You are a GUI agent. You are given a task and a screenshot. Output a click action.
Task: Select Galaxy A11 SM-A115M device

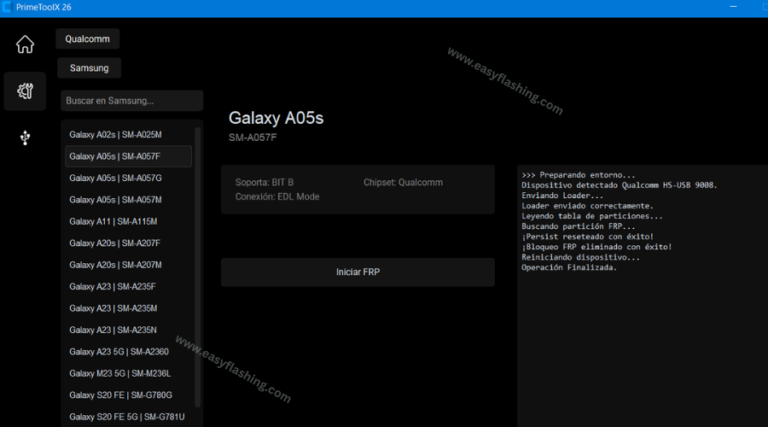128,221
